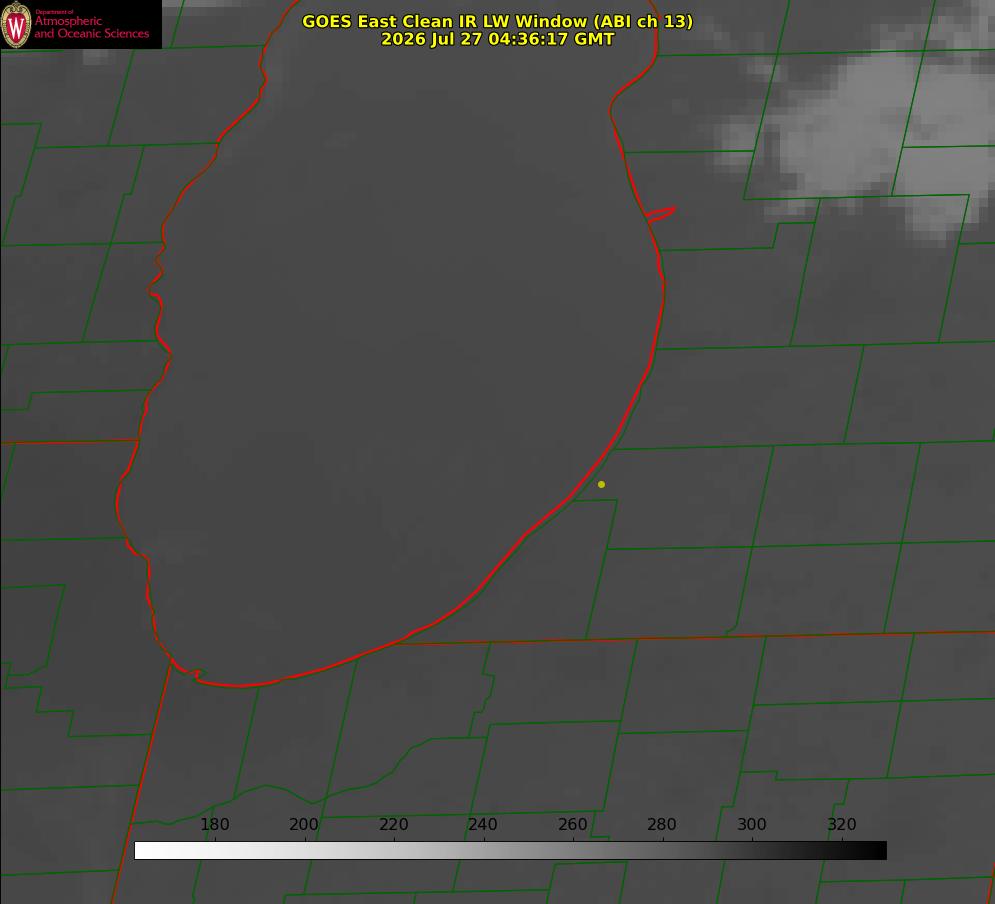Click the grayscale temperature colorbar
995x904 pixels.
510,850
